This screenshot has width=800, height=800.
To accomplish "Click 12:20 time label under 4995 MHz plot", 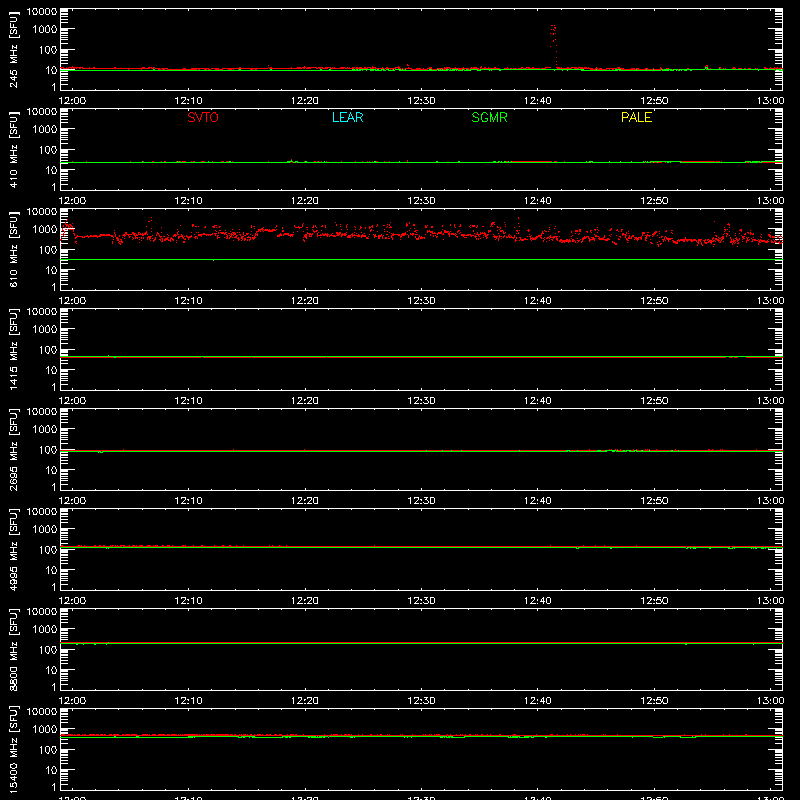I will (x=305, y=601).
